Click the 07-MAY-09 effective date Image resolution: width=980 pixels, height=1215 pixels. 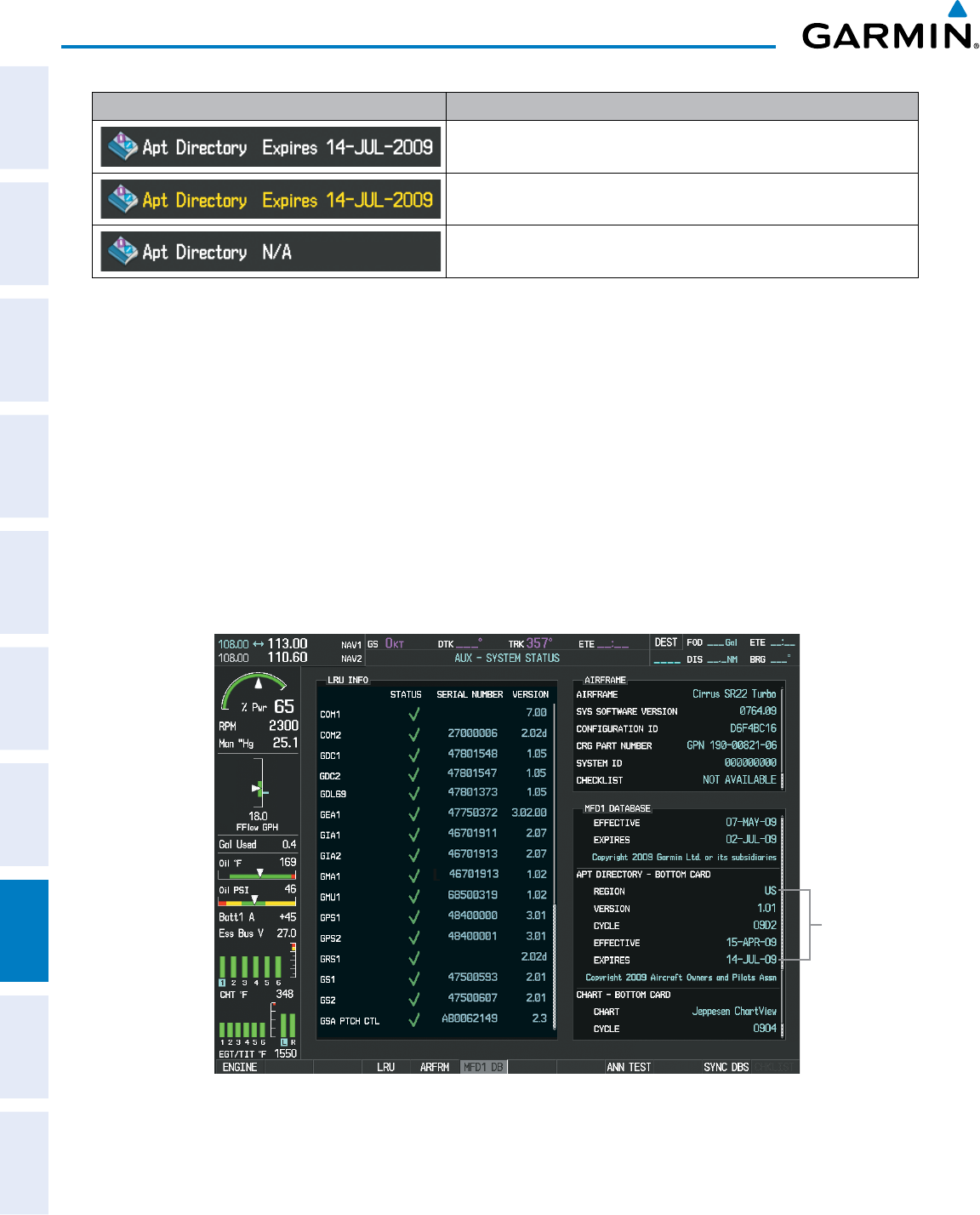751,823
